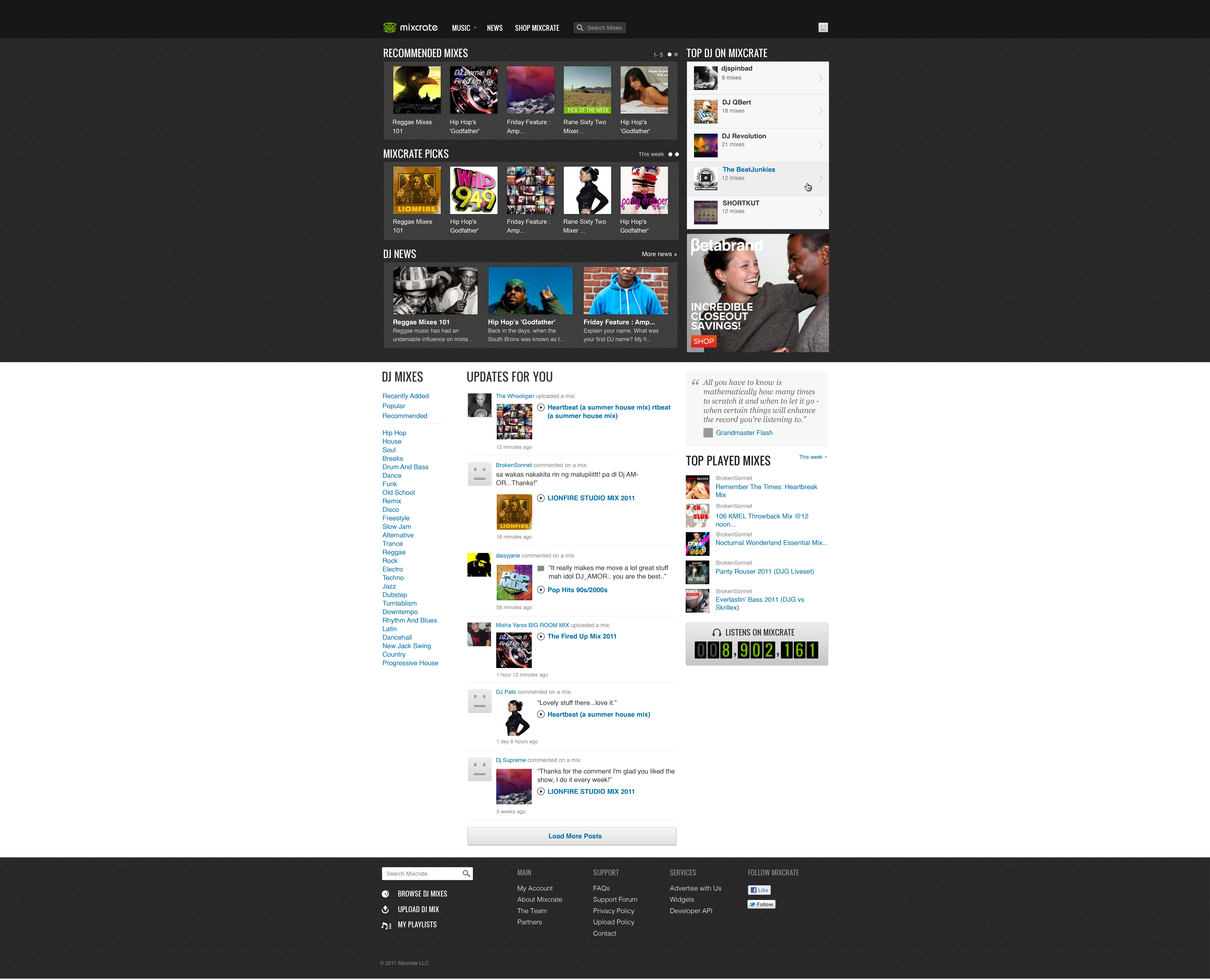Click Search Mixcrate footer input field
Image resolution: width=1210 pixels, height=980 pixels.
pyautogui.click(x=427, y=874)
